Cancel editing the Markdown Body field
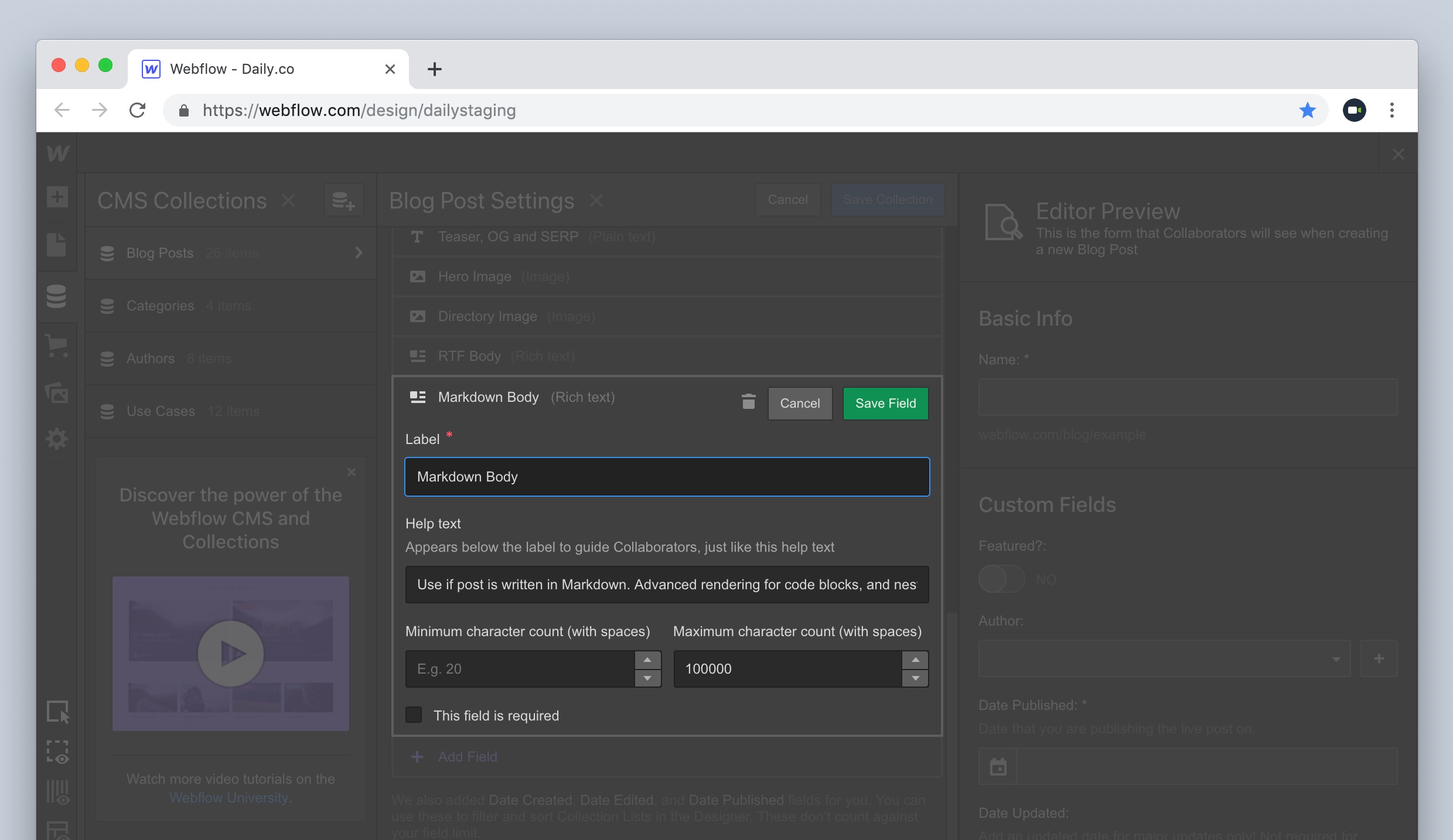 (800, 403)
